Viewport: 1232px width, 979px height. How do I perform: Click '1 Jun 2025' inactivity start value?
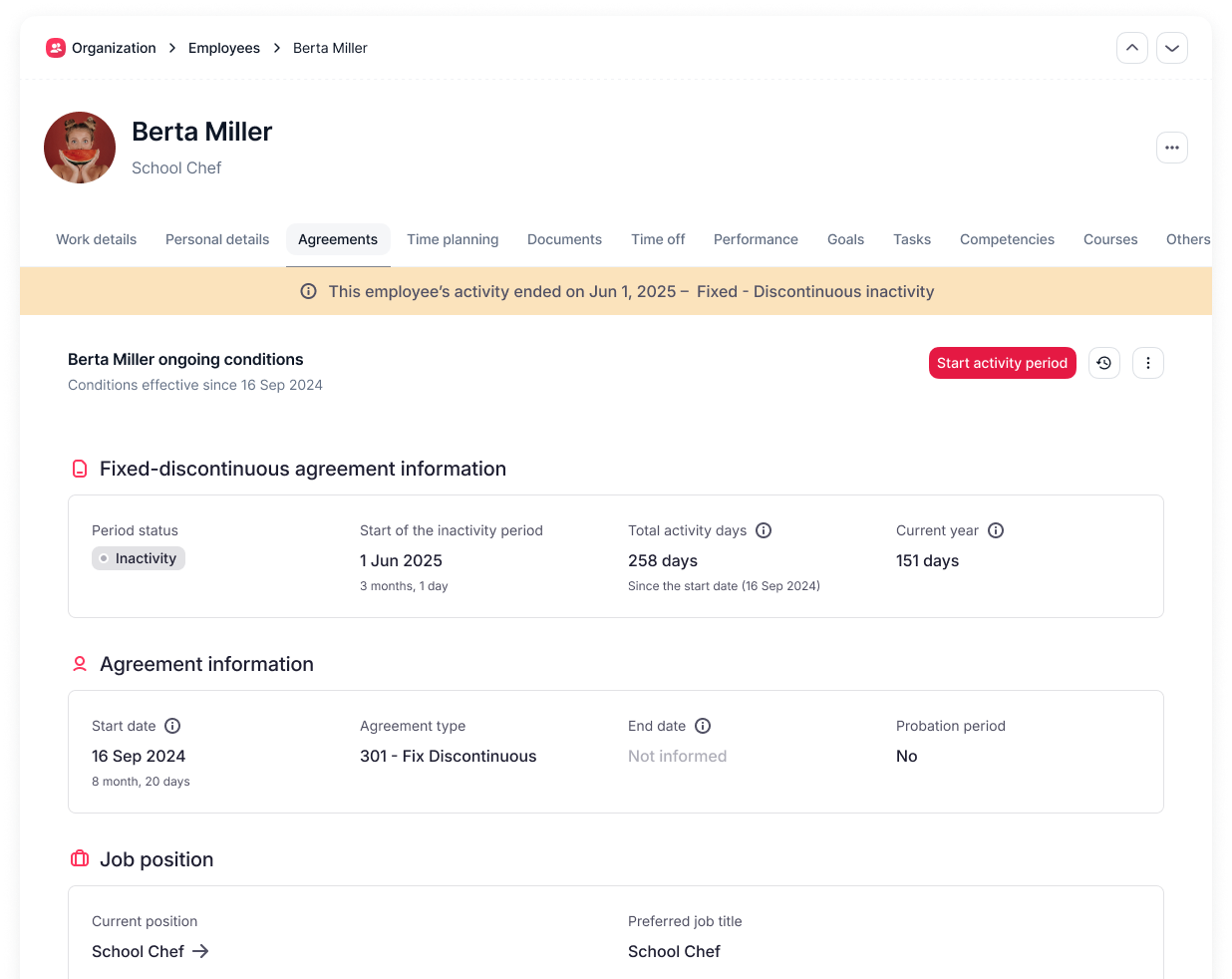point(401,560)
